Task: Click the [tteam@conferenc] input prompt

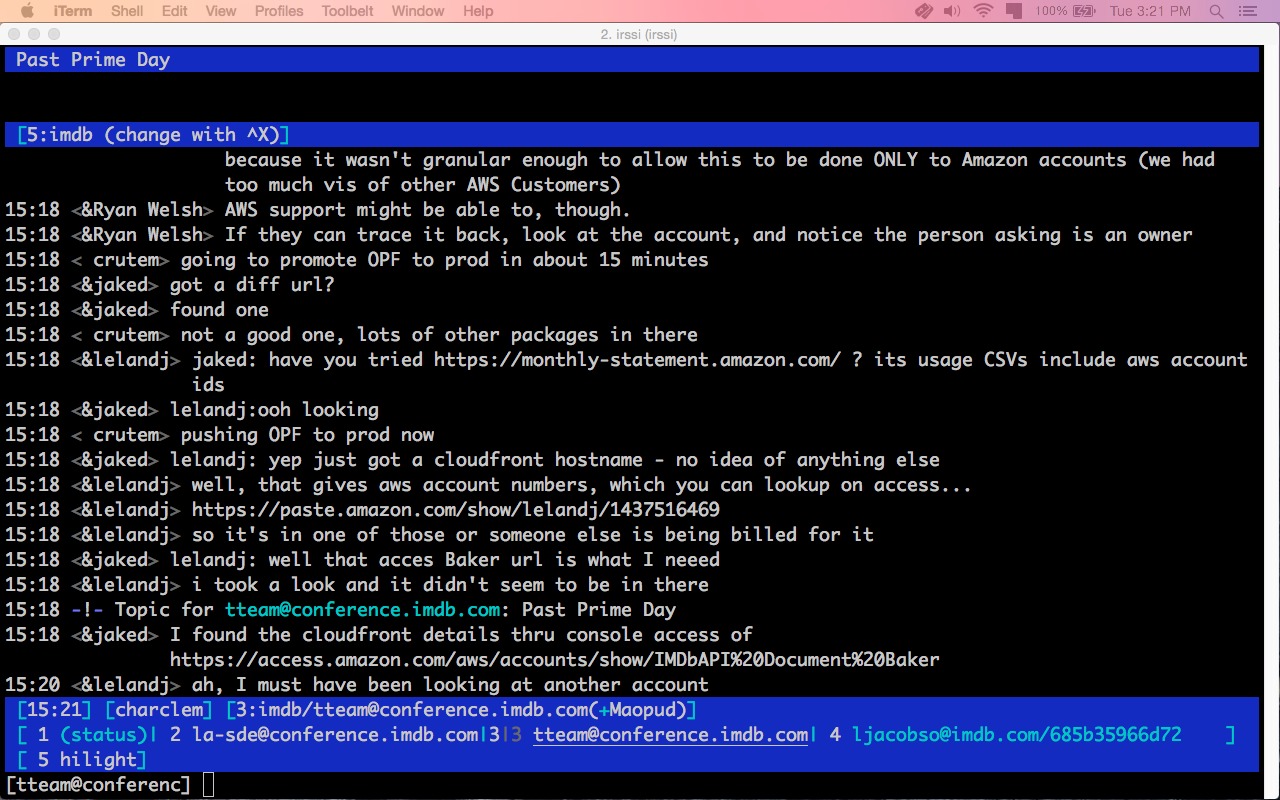Action: pos(98,785)
